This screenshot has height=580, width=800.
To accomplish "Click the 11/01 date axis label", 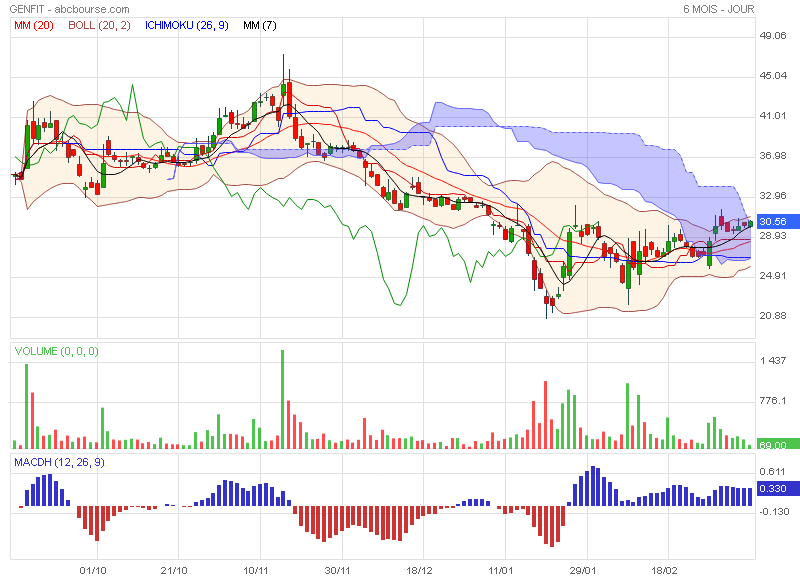I will click(501, 570).
